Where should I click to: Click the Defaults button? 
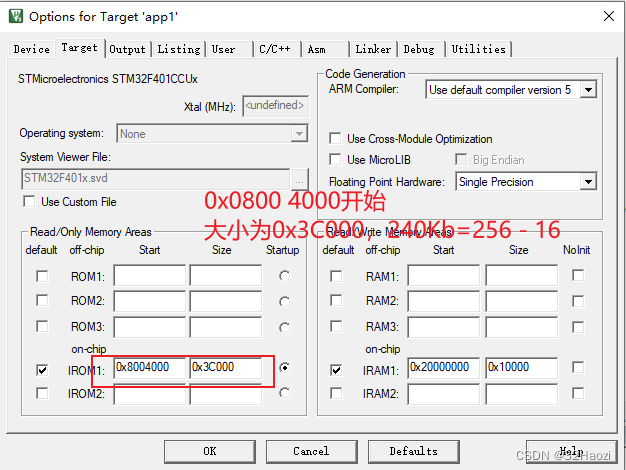pyautogui.click(x=413, y=451)
